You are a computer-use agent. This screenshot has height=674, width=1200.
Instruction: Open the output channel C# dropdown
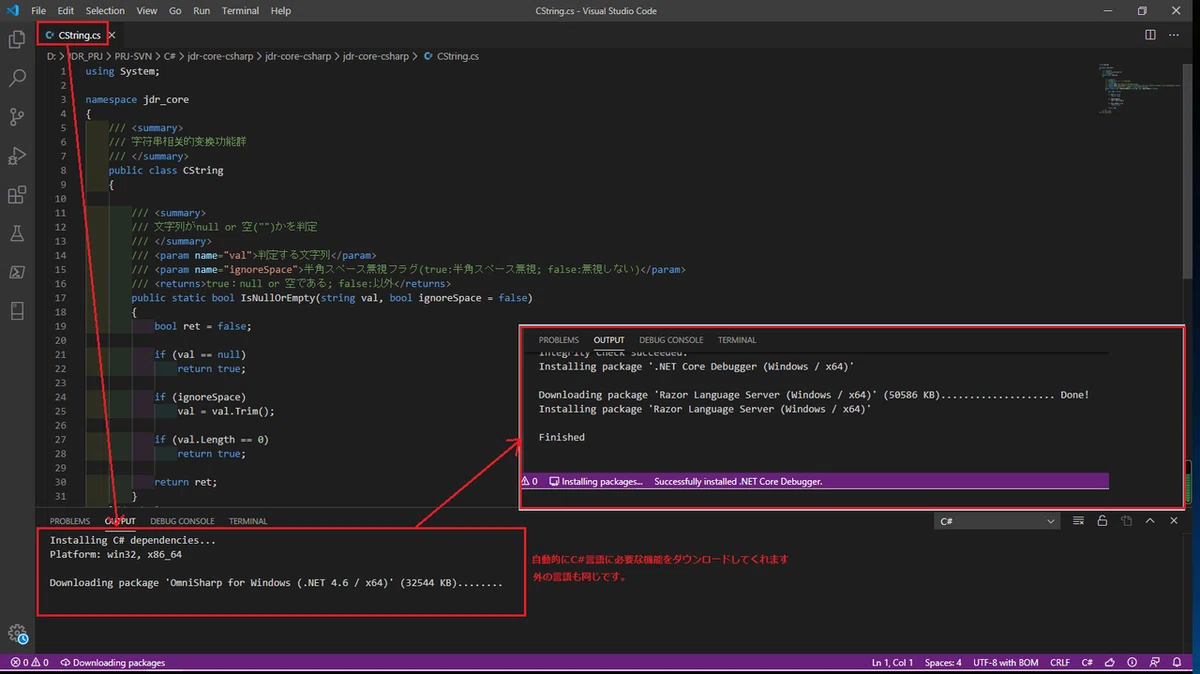click(x=997, y=521)
